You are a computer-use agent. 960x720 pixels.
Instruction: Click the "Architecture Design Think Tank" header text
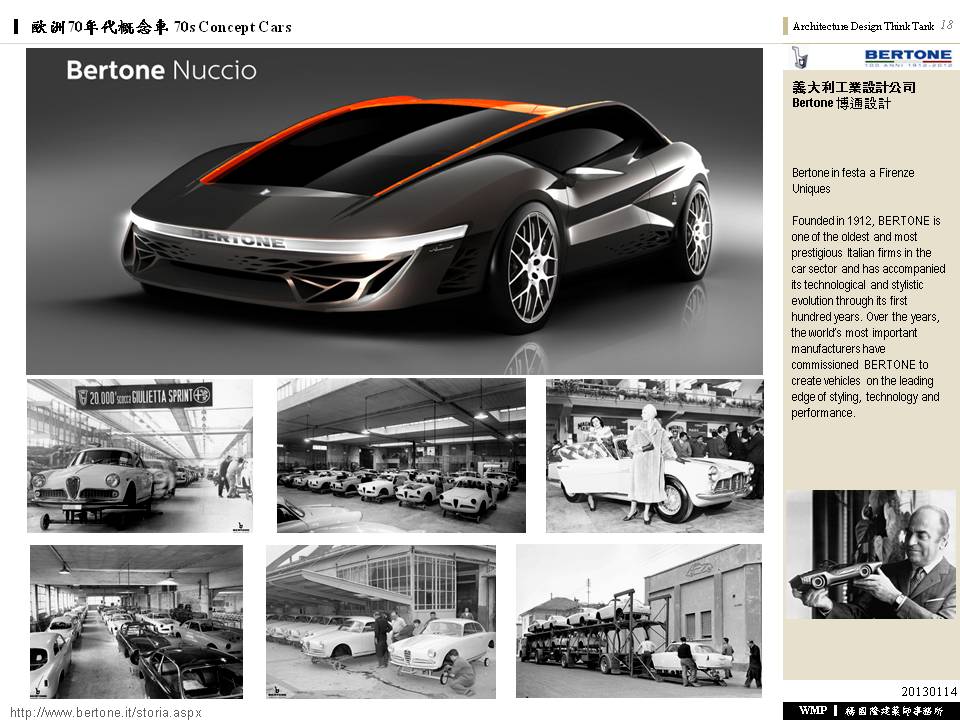(x=862, y=26)
